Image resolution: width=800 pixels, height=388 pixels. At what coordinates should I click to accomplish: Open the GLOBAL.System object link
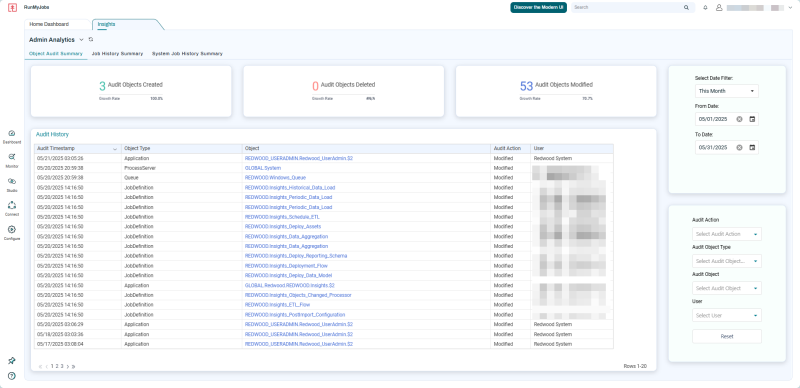click(x=263, y=168)
